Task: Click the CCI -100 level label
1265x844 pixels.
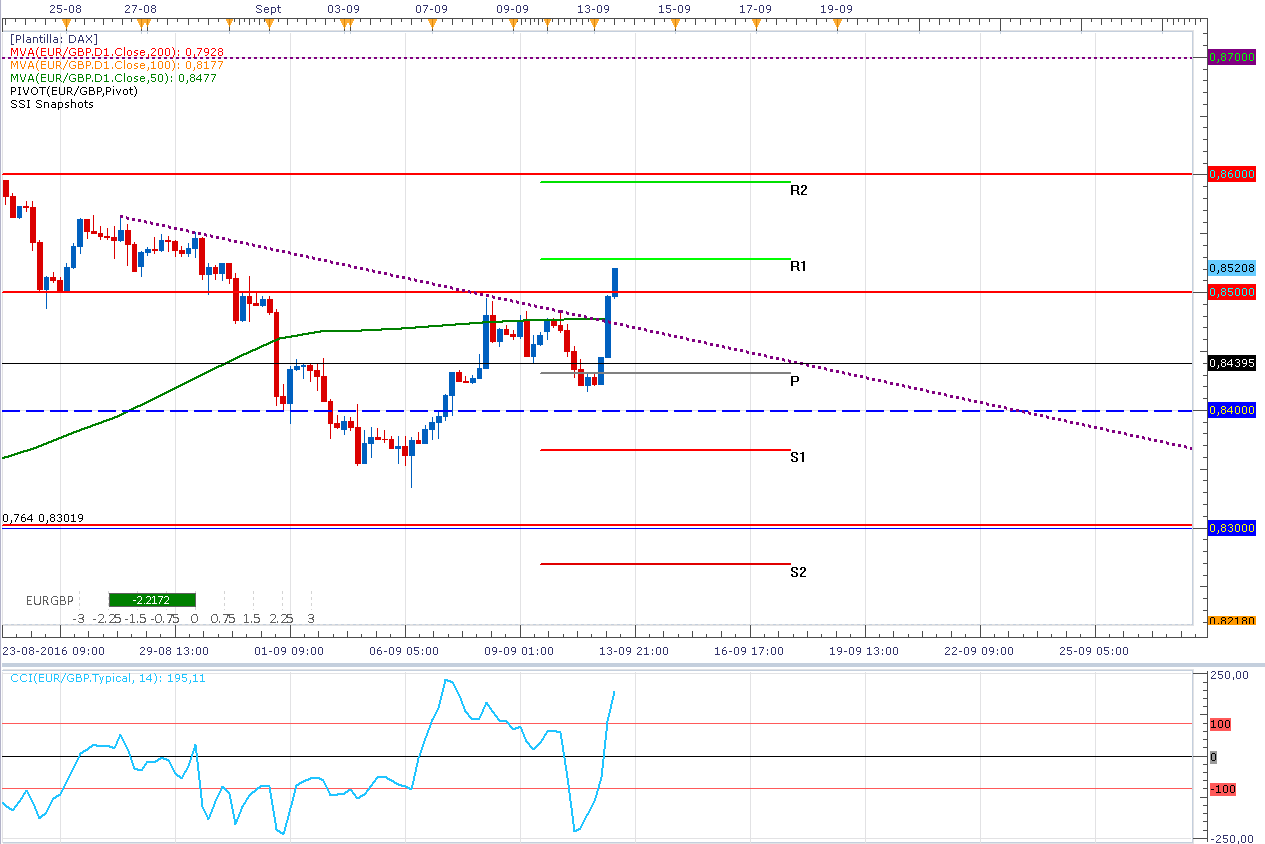Action: [1223, 790]
